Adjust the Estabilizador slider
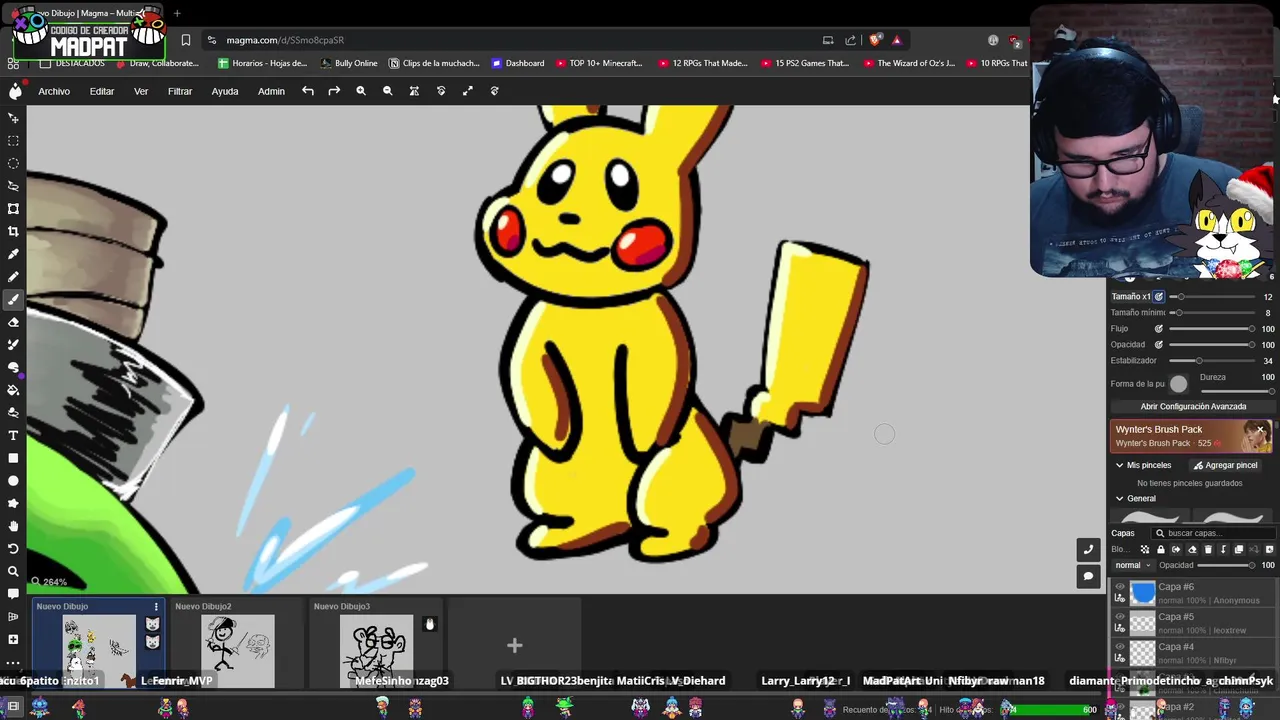1280x720 pixels. [x=1213, y=361]
